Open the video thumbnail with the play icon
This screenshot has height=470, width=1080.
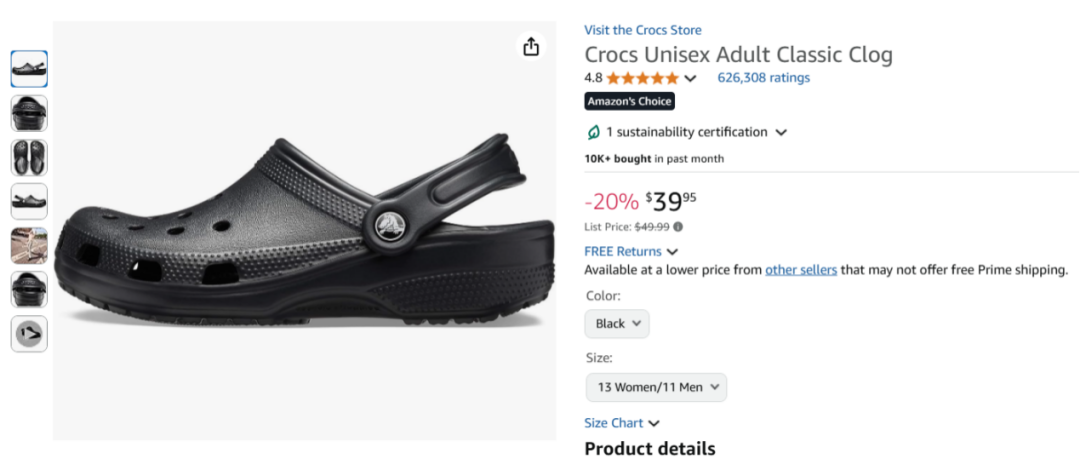[29, 334]
